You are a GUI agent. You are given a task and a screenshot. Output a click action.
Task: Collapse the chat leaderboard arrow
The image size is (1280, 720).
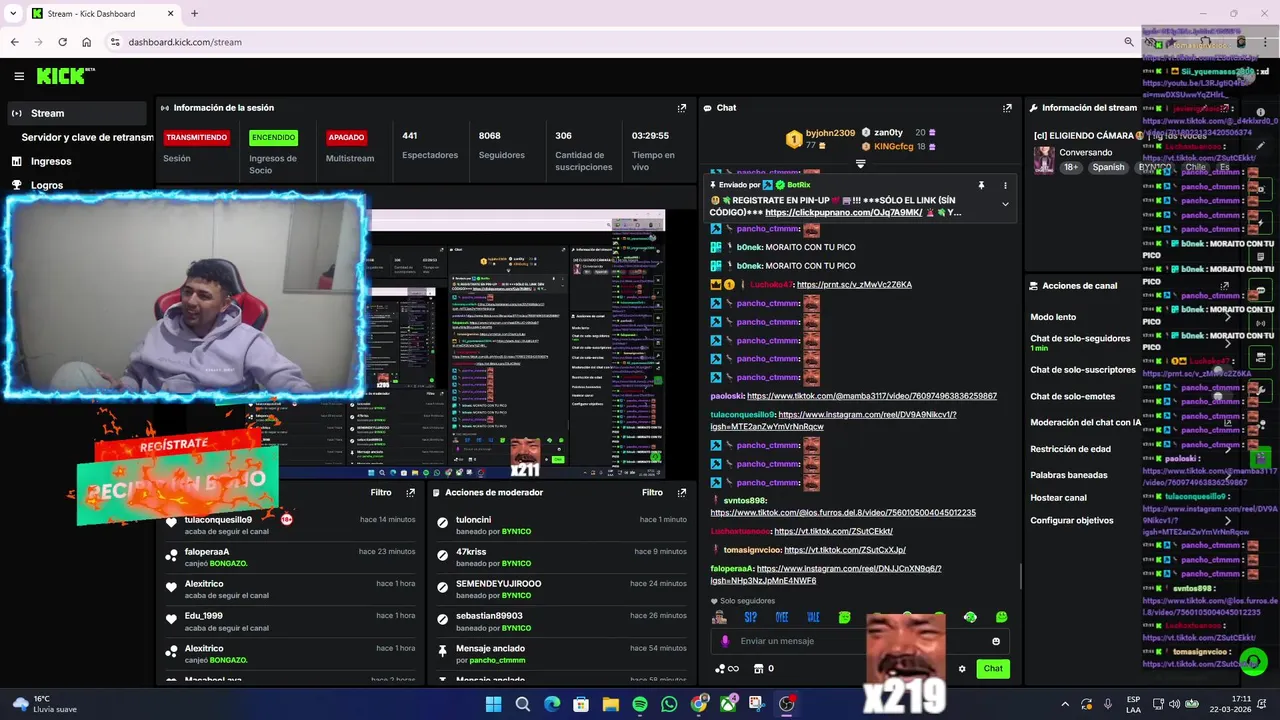point(860,163)
